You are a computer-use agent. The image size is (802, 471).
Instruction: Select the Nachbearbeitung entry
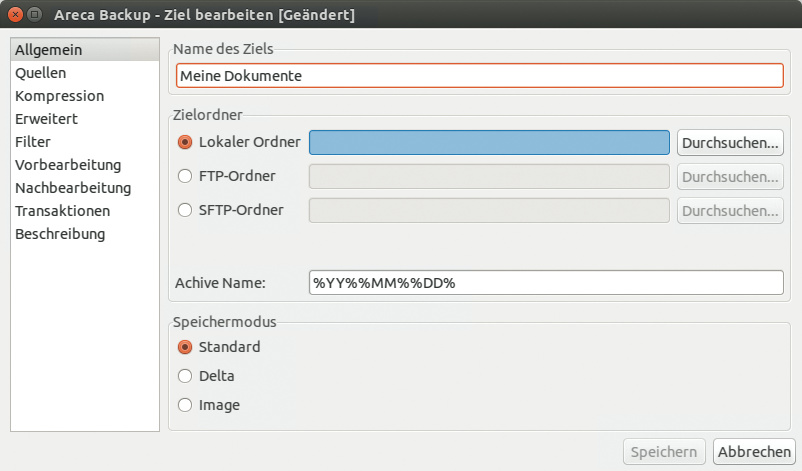[73, 188]
